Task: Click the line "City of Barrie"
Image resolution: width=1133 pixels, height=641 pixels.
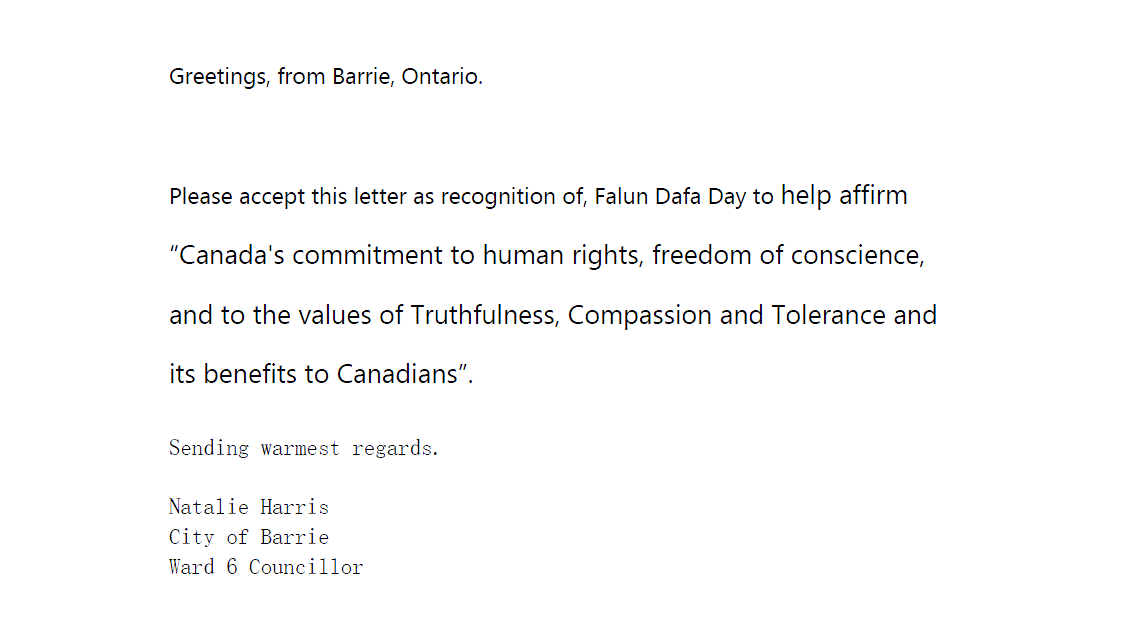Action: click(x=248, y=537)
